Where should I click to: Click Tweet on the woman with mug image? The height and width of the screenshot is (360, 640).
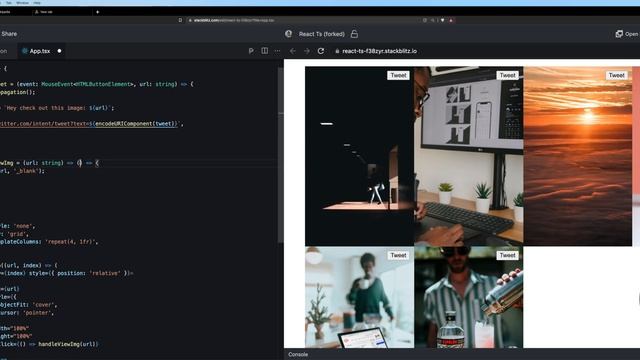pyautogui.click(x=398, y=255)
